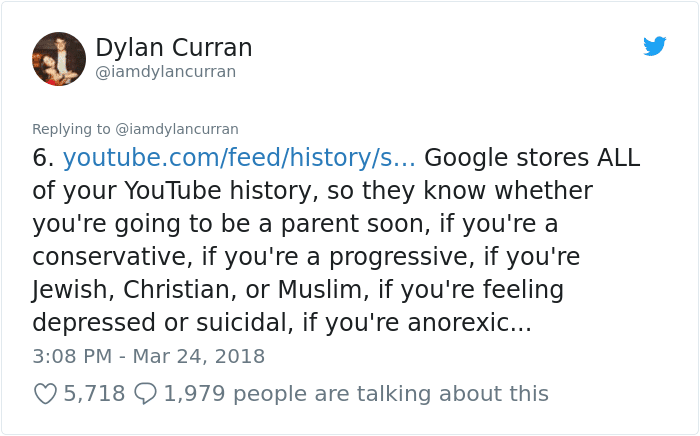The width and height of the screenshot is (700, 436).
Task: Open 'people are talking about this' link
Action: click(390, 394)
